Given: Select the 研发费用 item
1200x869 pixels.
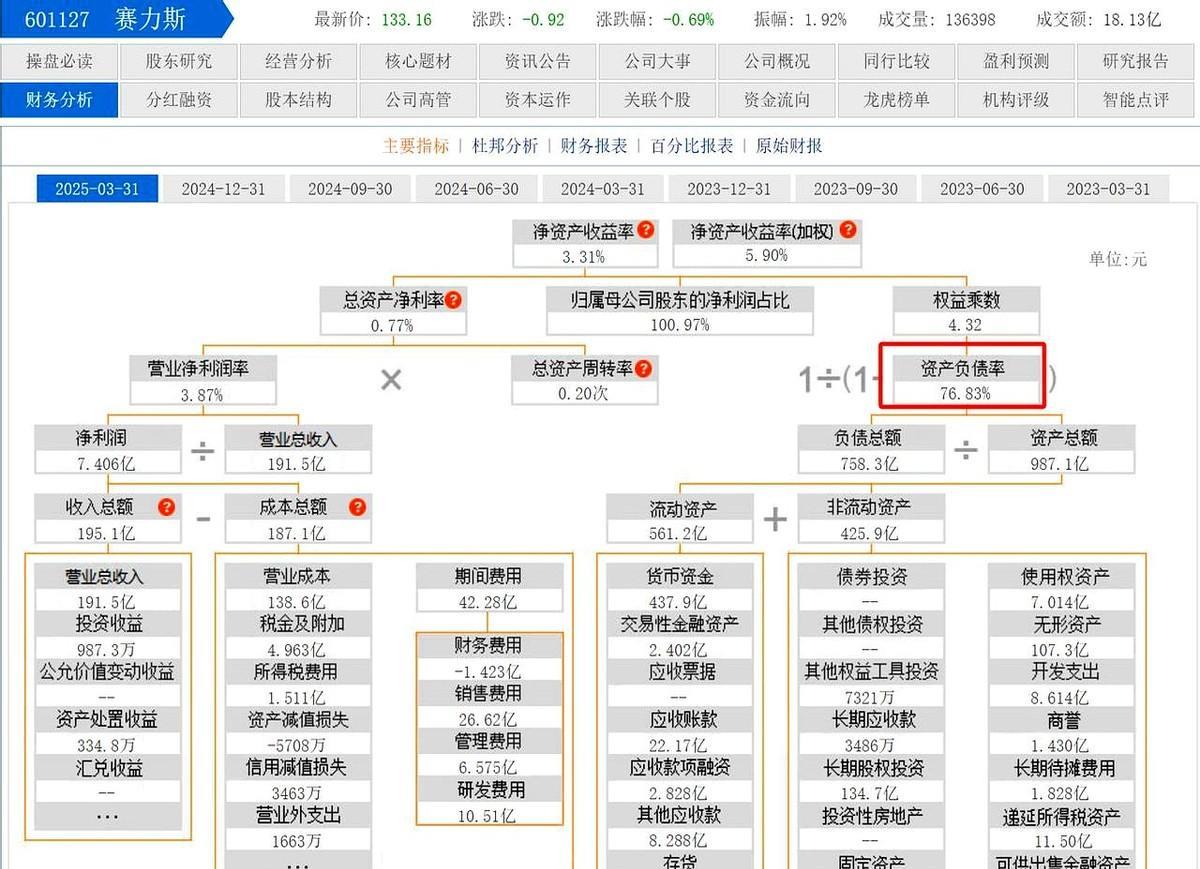Looking at the screenshot, I should (489, 802).
